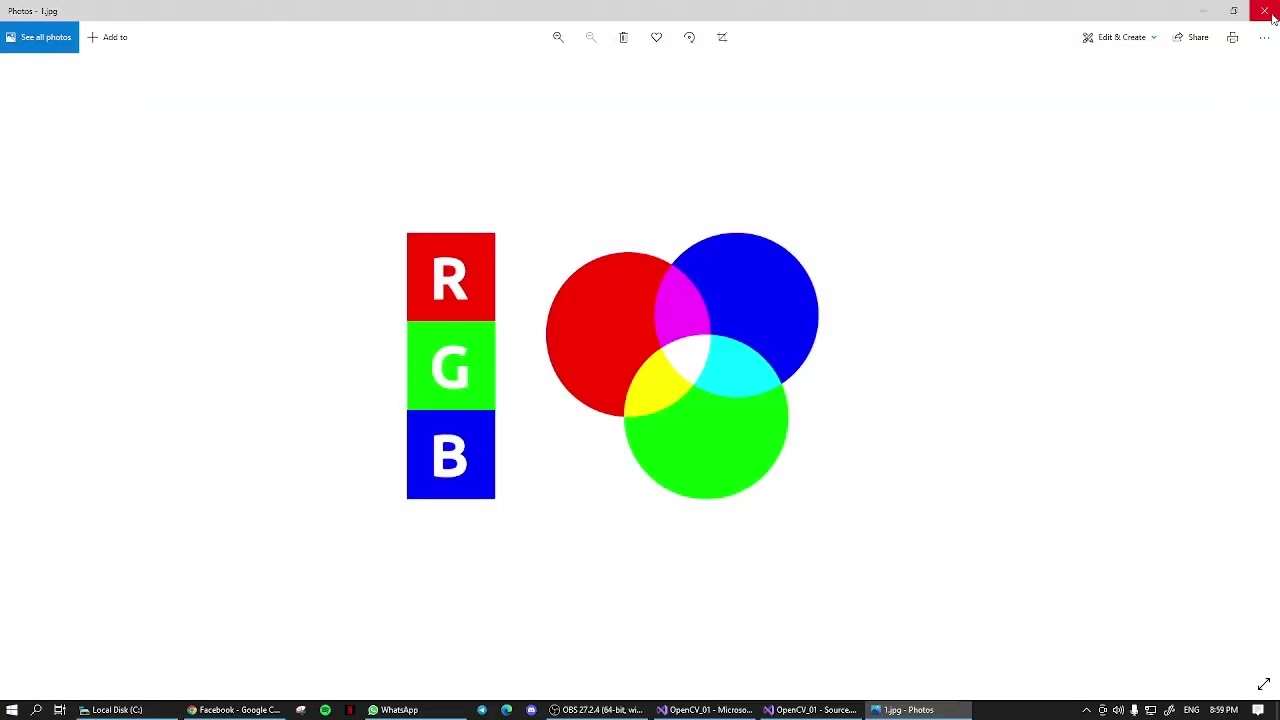Click the pen tray icon beside ENG
This screenshot has height=720, width=1280.
tap(1168, 710)
